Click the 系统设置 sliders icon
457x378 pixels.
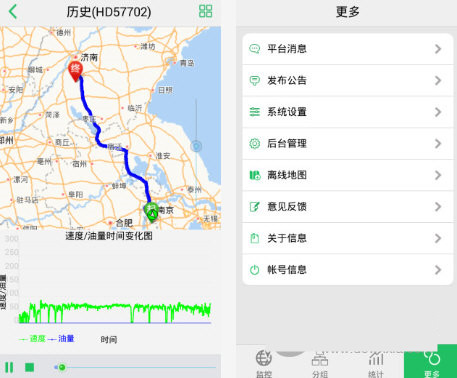(255, 112)
